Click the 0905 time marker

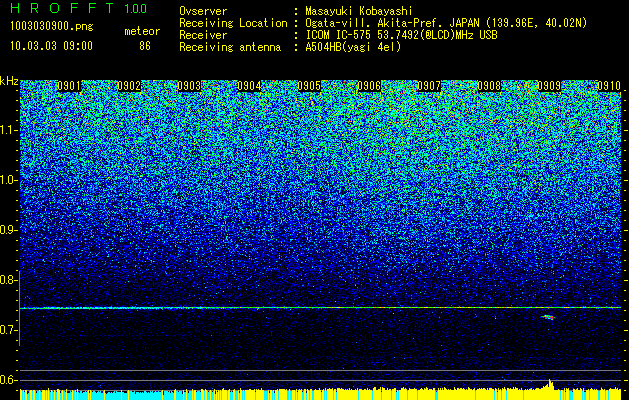[309, 86]
